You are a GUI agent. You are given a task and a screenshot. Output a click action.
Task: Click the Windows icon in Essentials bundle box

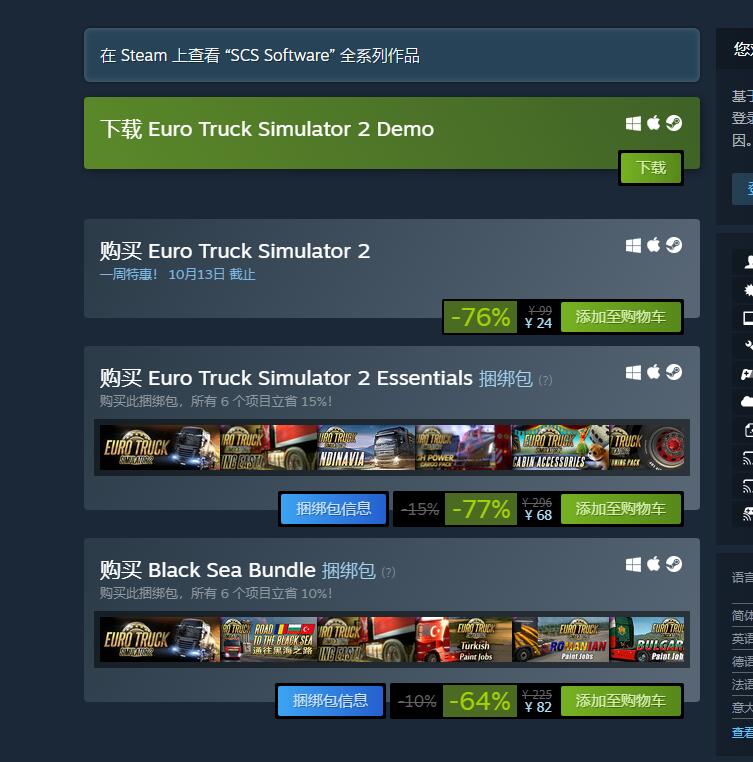click(x=633, y=373)
